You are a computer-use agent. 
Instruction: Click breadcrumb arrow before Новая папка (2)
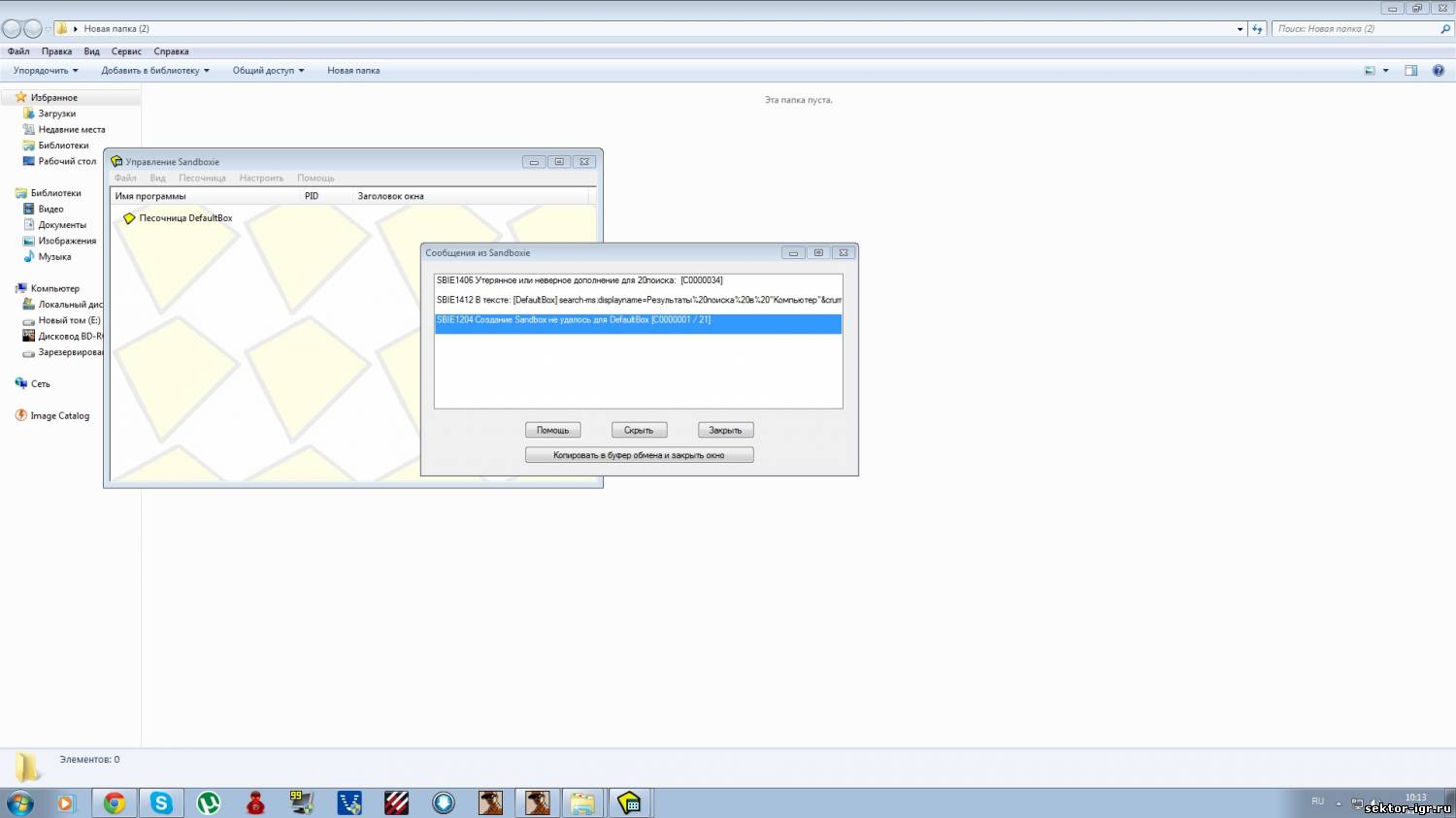click(76, 29)
